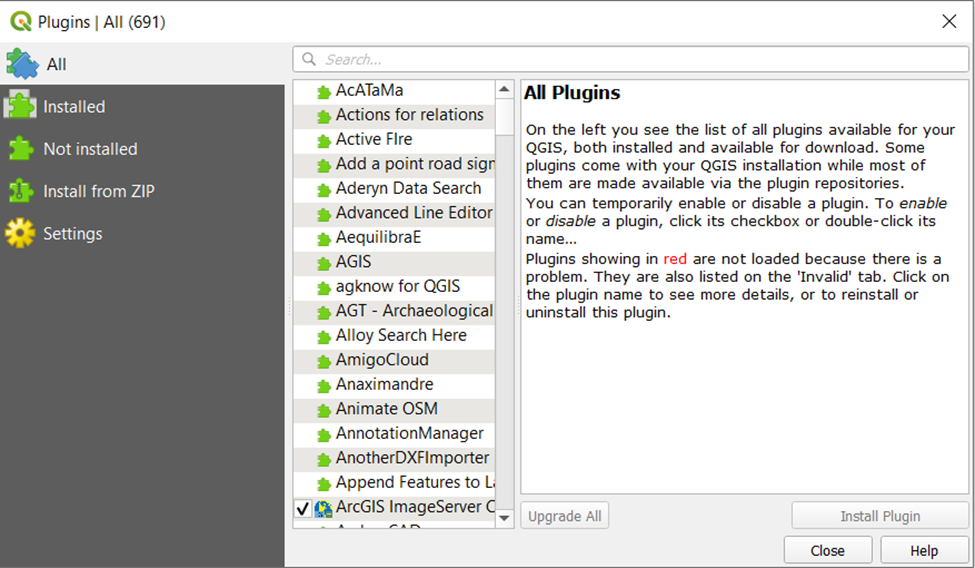Click the search magnifier icon
Viewport: 975px width, 568px height.
pos(309,59)
